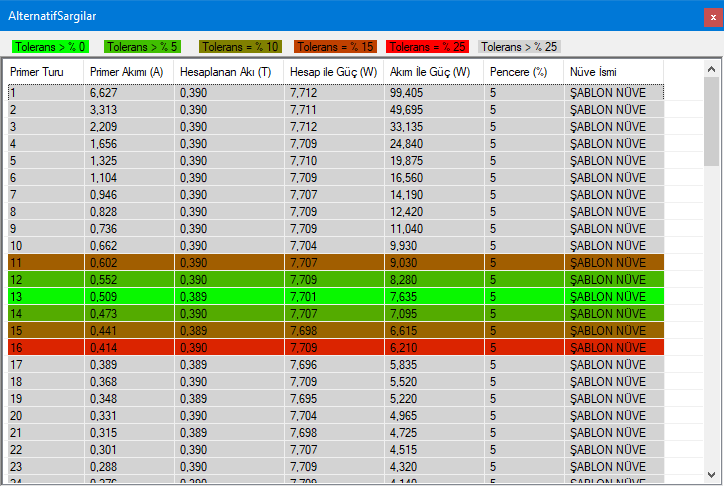The width and height of the screenshot is (724, 487).
Task: Click the Hesap ile Güç (W) header
Action: (x=334, y=72)
